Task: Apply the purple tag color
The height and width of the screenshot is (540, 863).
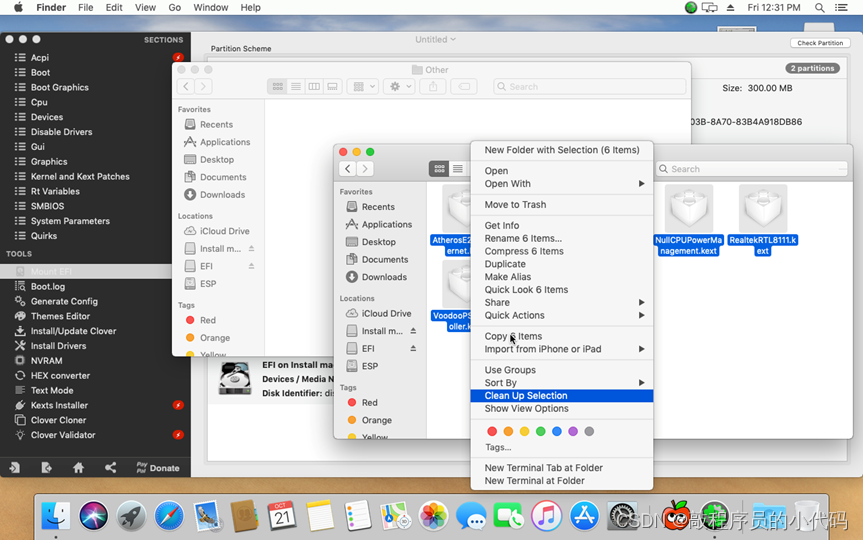Action: [x=573, y=431]
